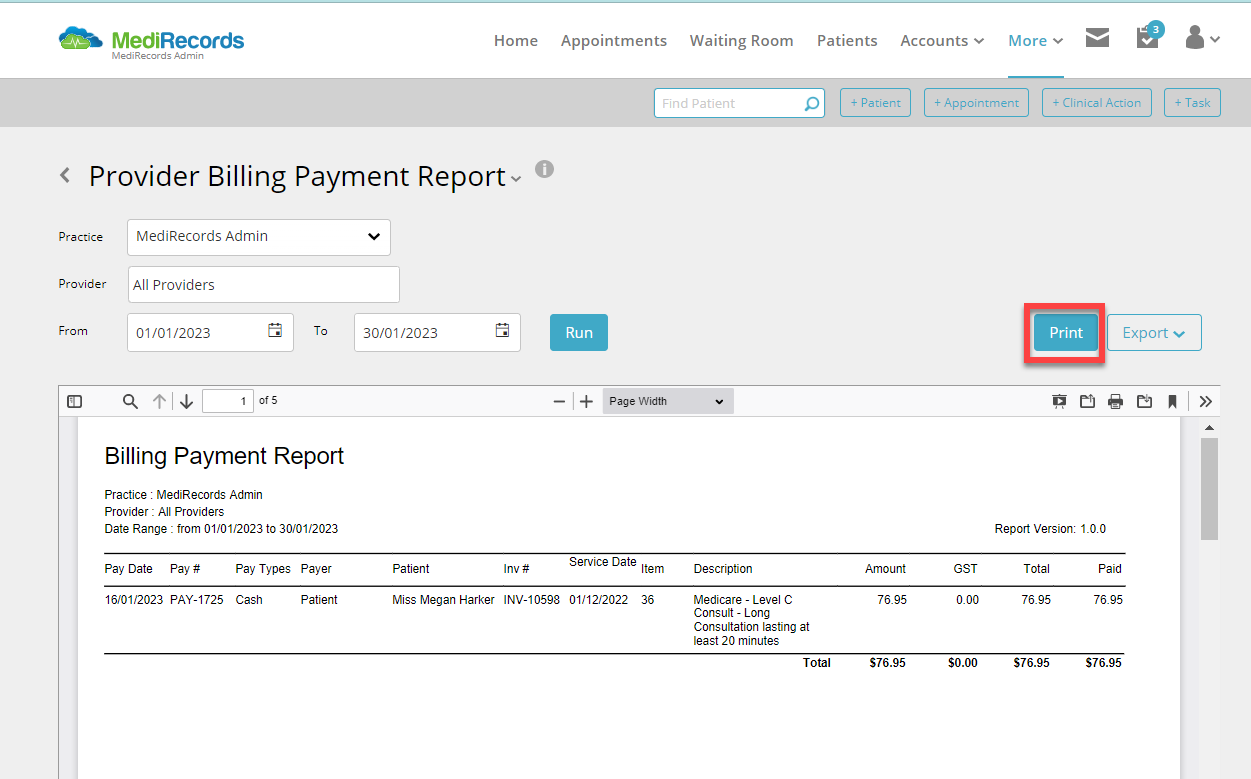The width and height of the screenshot is (1251, 779).
Task: Click the + Clinical Action button
Action: pos(1097,103)
